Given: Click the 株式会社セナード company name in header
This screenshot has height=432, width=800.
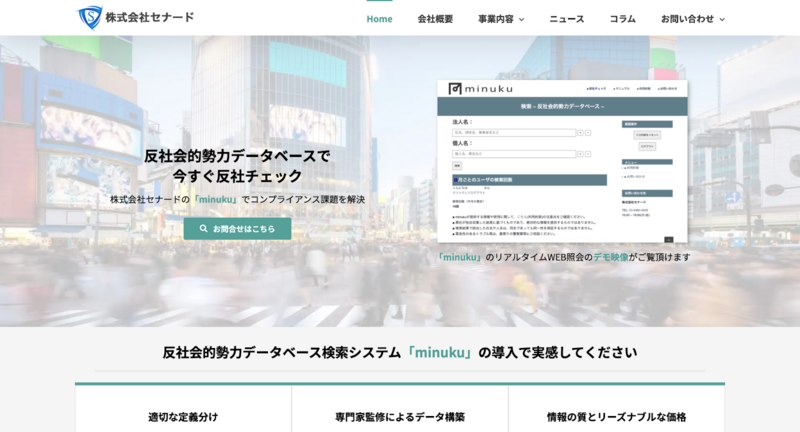Looking at the screenshot, I should (x=149, y=17).
